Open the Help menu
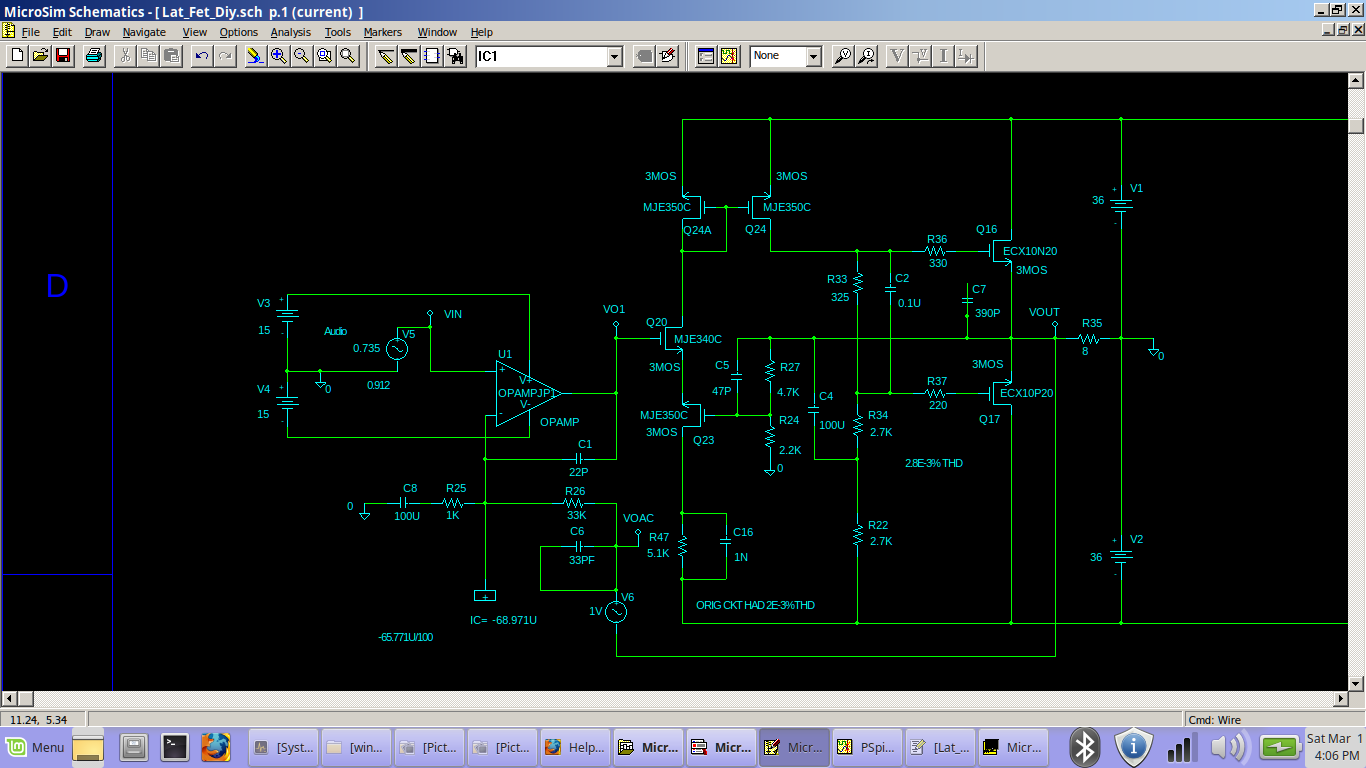Image resolution: width=1366 pixels, height=768 pixels. tap(481, 32)
